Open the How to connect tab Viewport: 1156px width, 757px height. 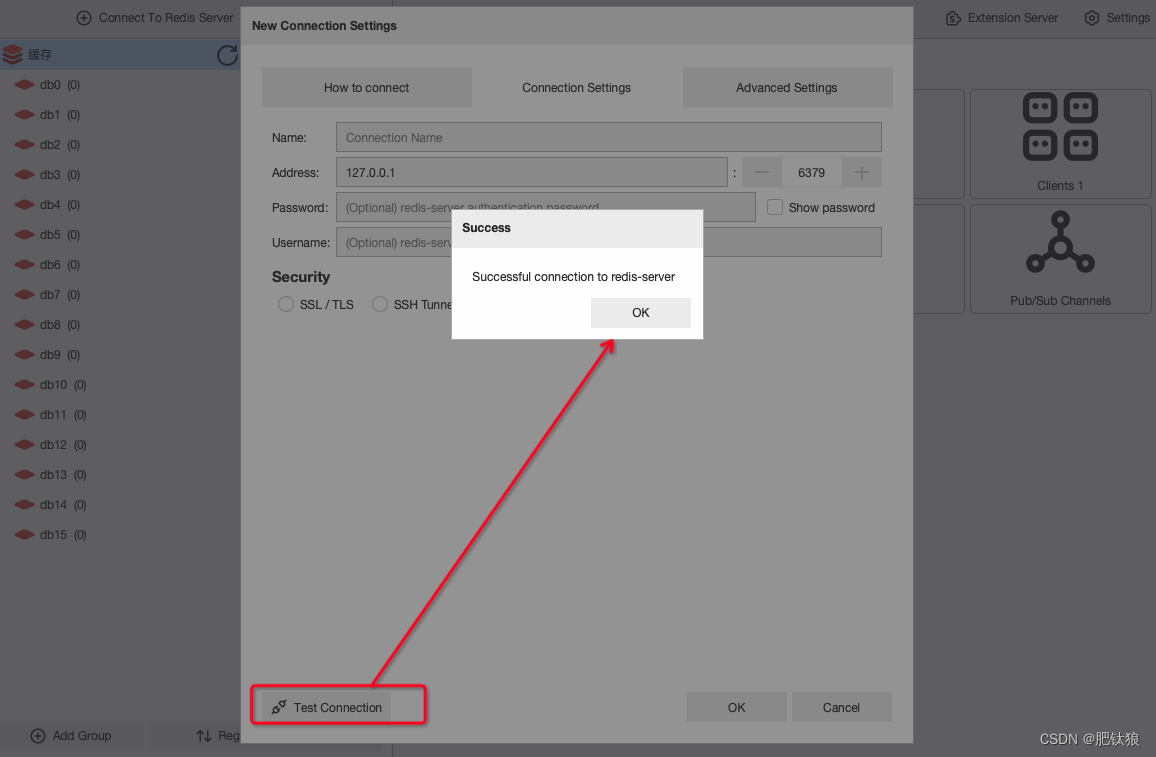tap(366, 87)
